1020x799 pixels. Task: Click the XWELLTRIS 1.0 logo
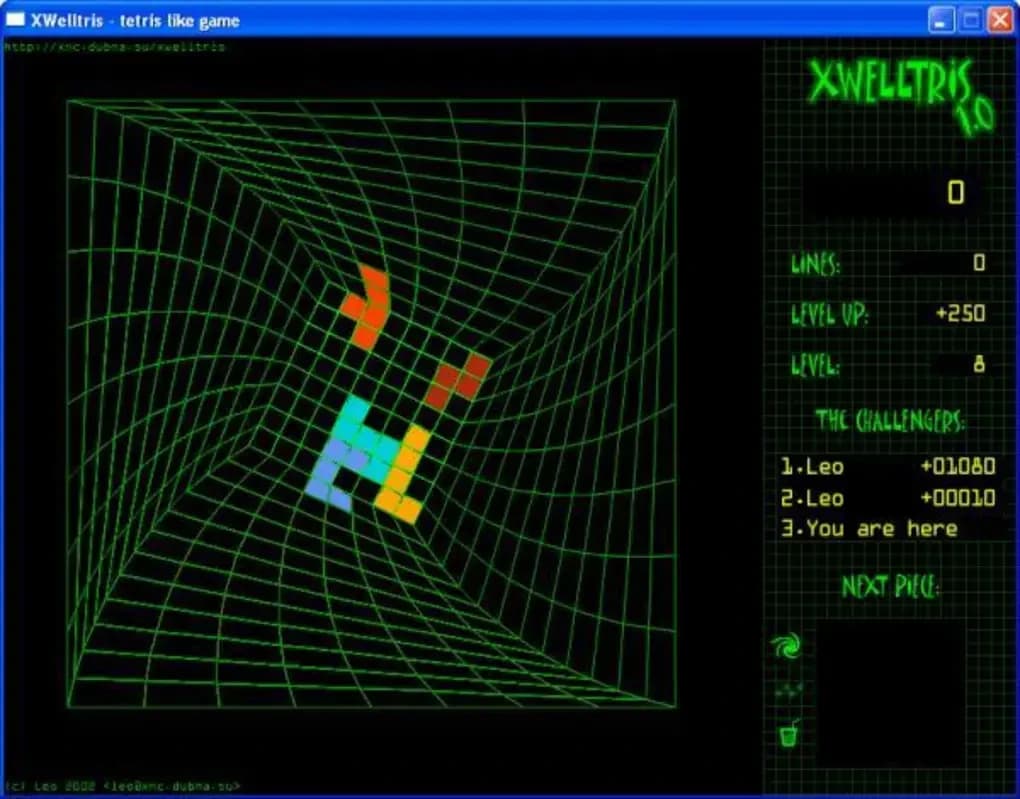coord(896,95)
